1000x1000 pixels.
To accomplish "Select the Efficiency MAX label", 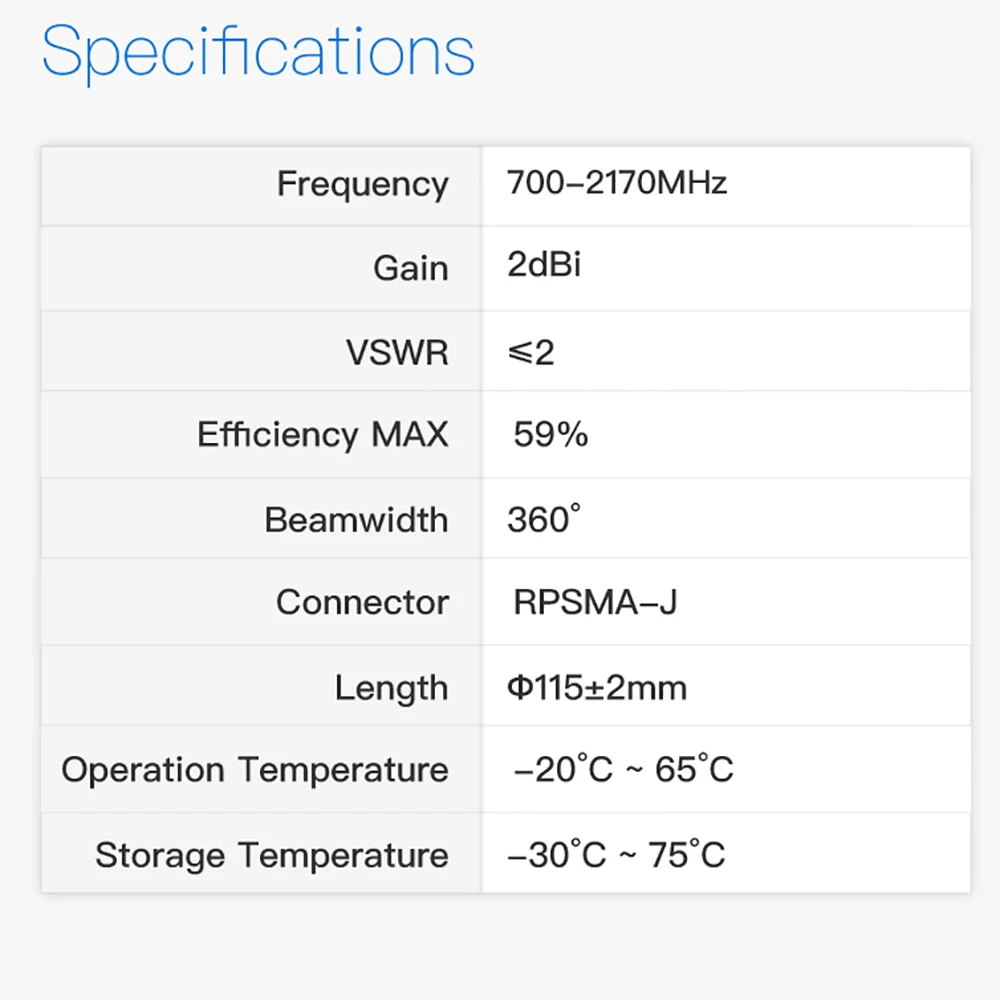I will coord(323,435).
